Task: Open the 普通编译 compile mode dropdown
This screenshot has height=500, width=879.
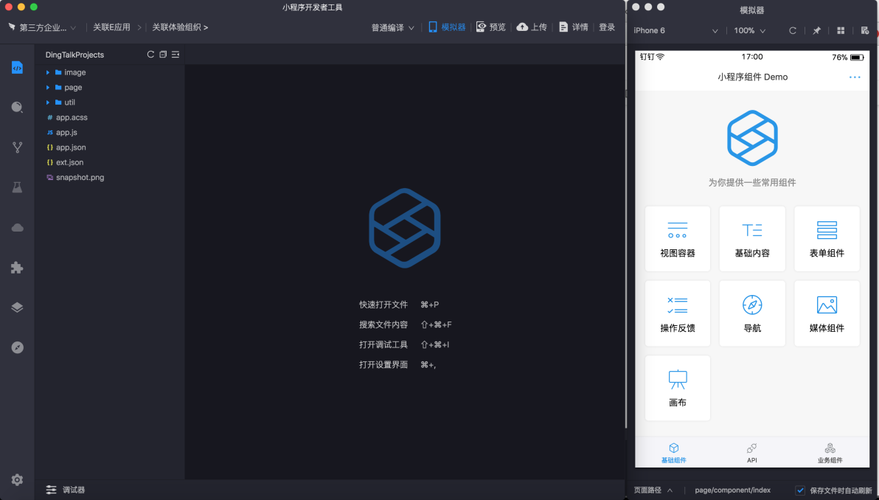Action: tap(392, 27)
